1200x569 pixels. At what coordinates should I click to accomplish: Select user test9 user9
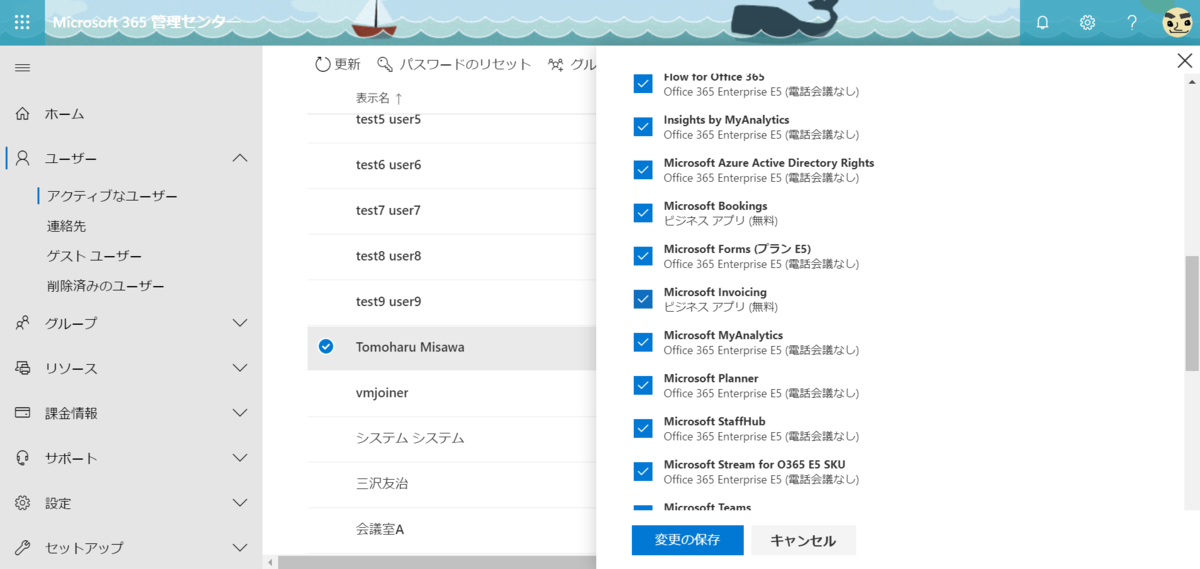click(x=388, y=301)
